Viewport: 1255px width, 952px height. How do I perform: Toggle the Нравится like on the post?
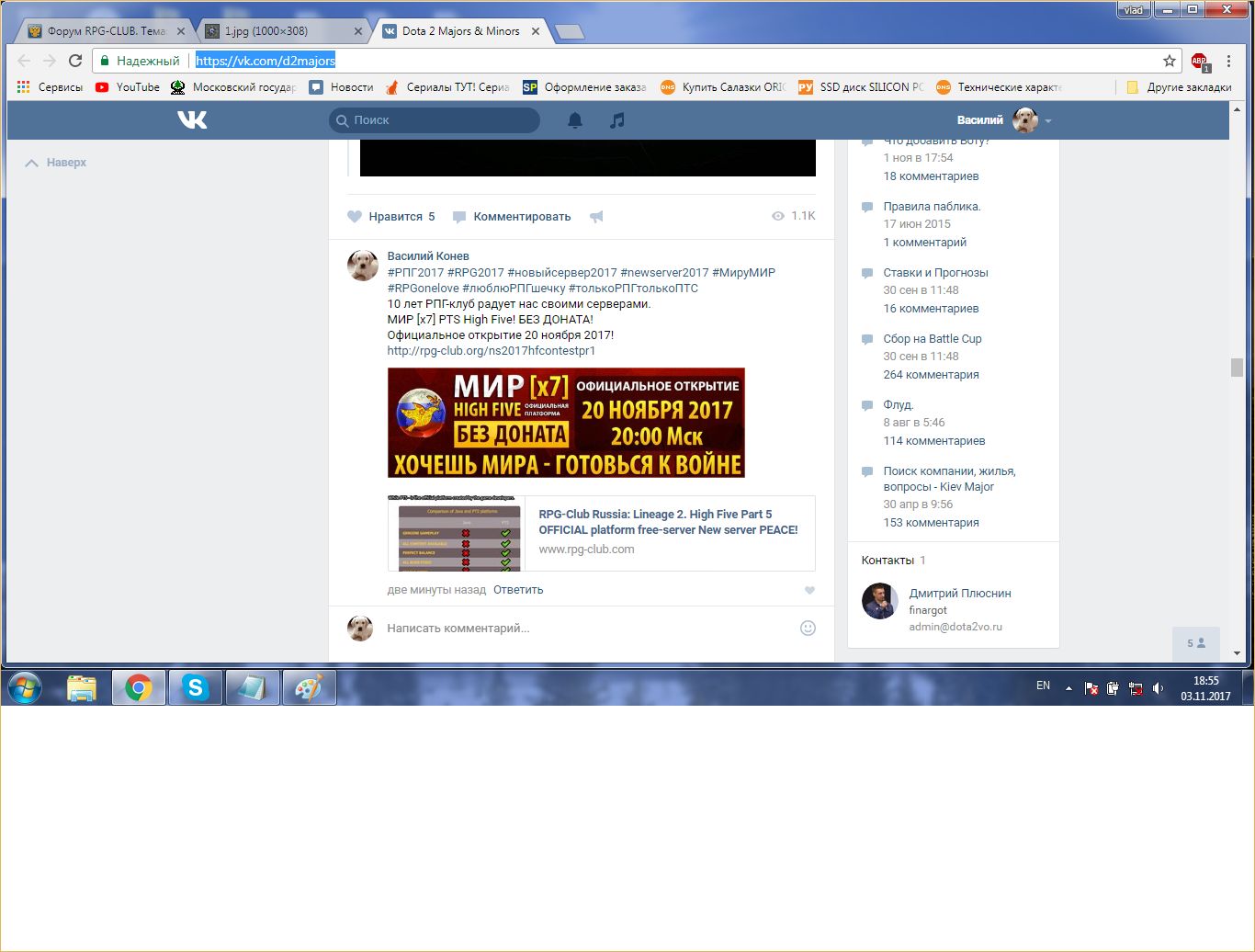[x=391, y=217]
